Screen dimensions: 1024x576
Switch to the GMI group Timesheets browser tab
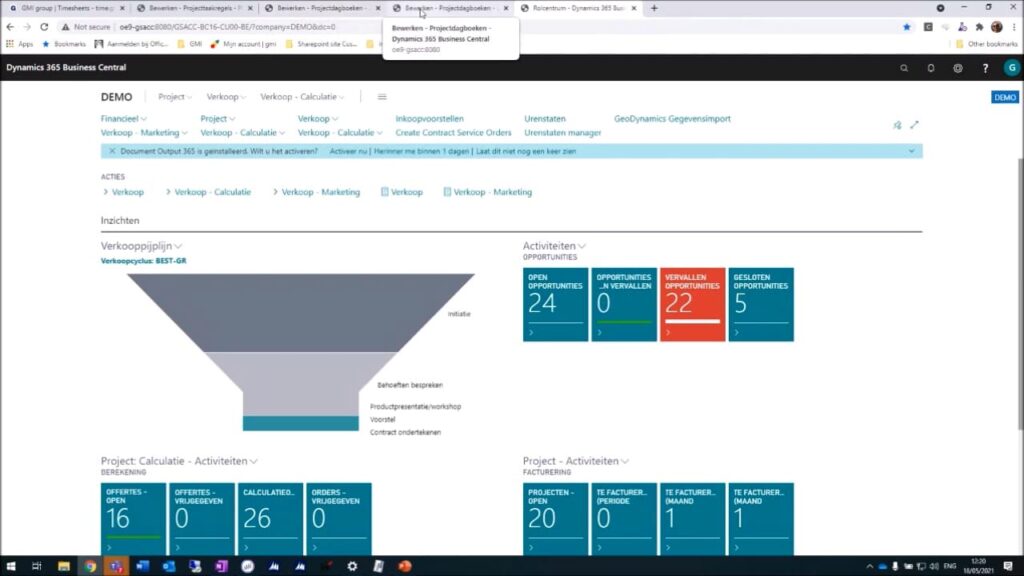point(68,8)
